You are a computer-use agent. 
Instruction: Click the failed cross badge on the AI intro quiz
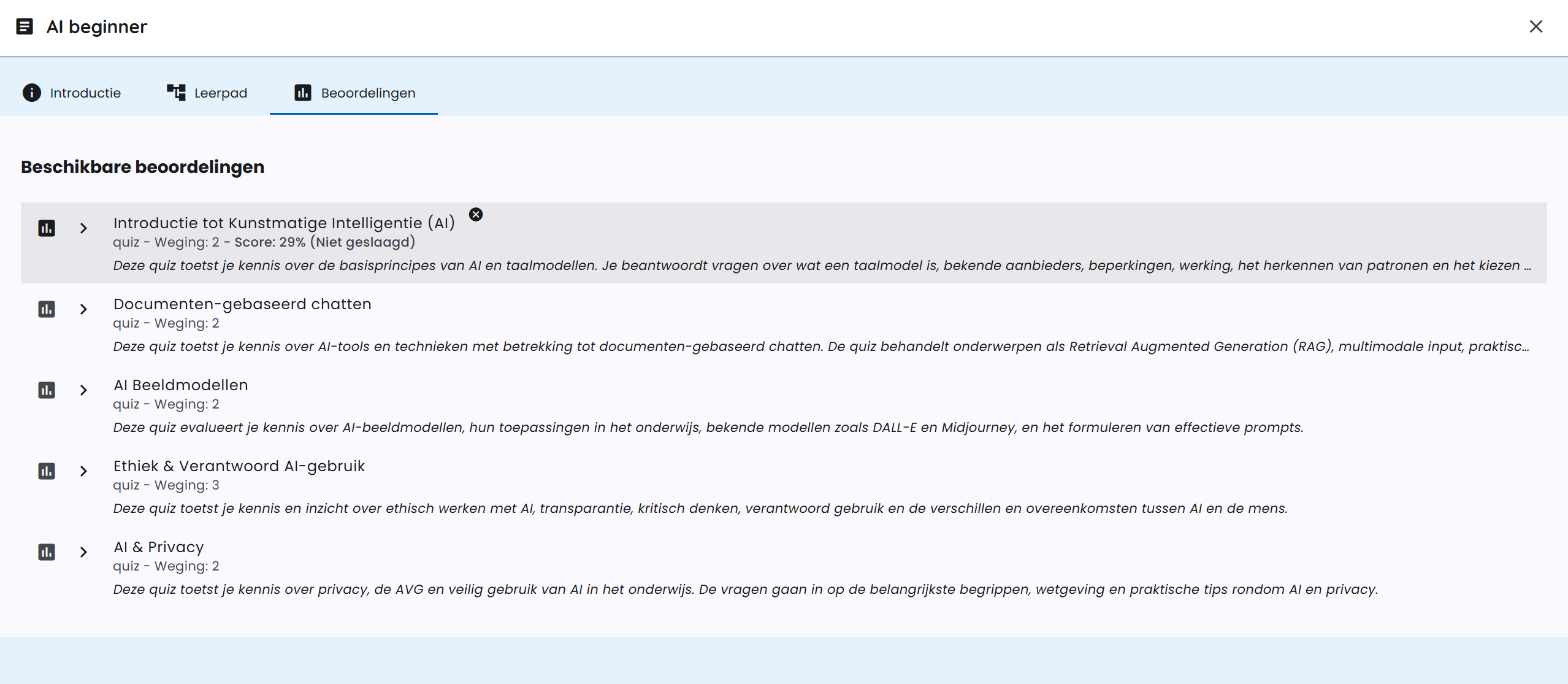click(x=475, y=215)
